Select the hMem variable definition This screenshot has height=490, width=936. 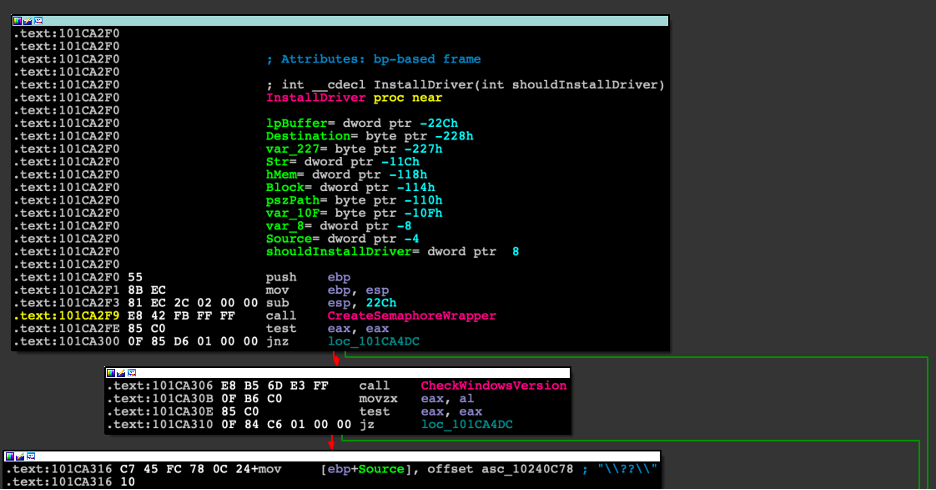[x=346, y=175]
